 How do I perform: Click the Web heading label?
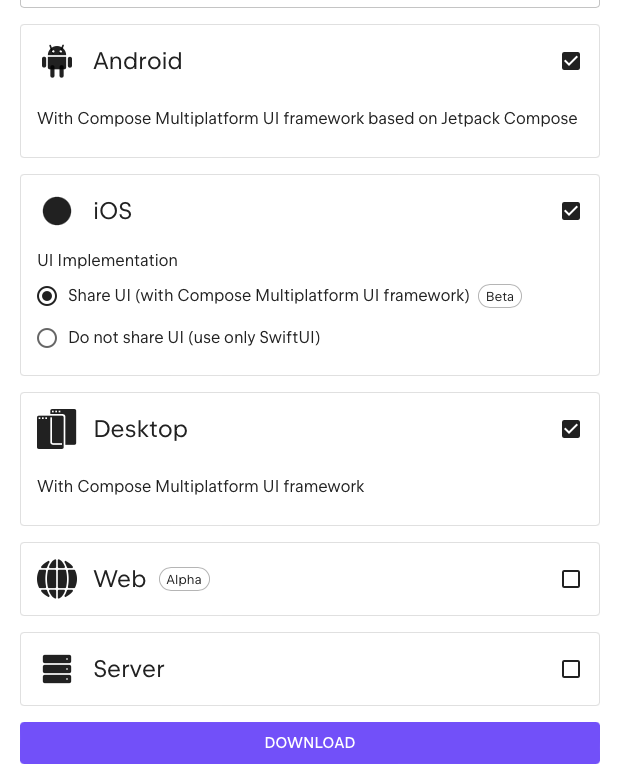coord(120,579)
